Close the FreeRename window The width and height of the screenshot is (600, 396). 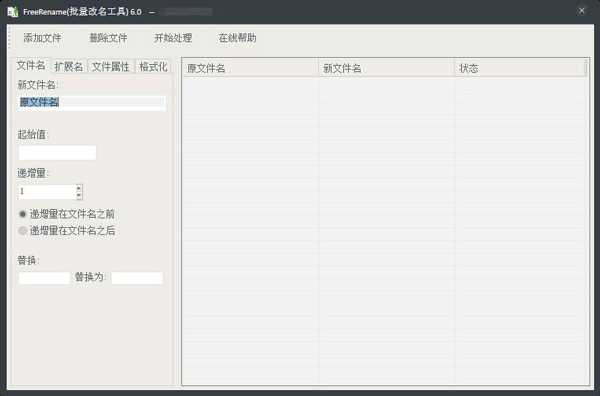582,11
